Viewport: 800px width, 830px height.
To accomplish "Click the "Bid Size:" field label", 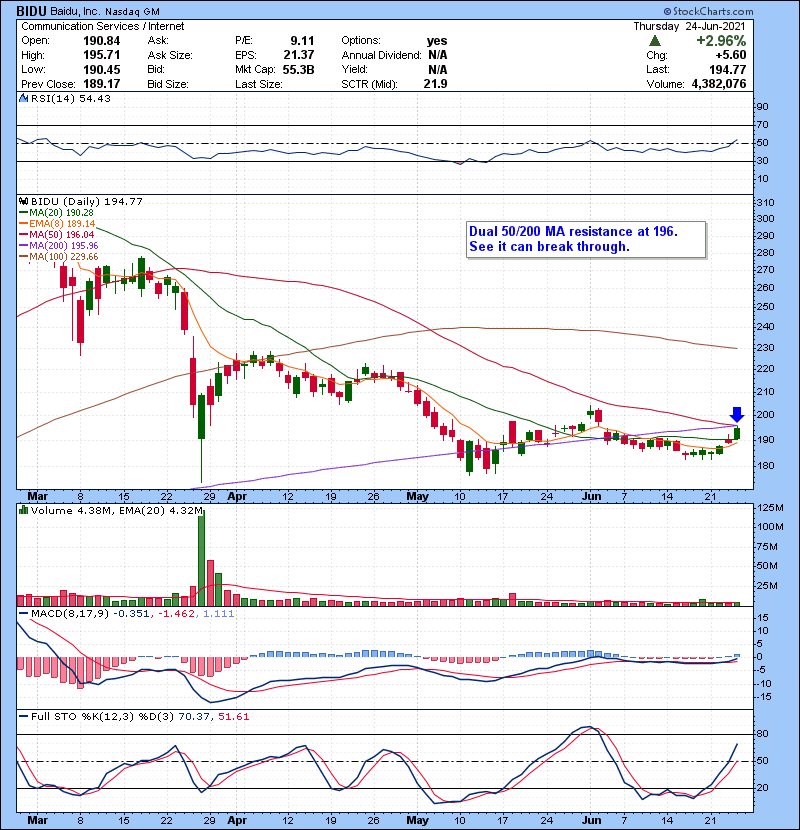I will coord(168,84).
